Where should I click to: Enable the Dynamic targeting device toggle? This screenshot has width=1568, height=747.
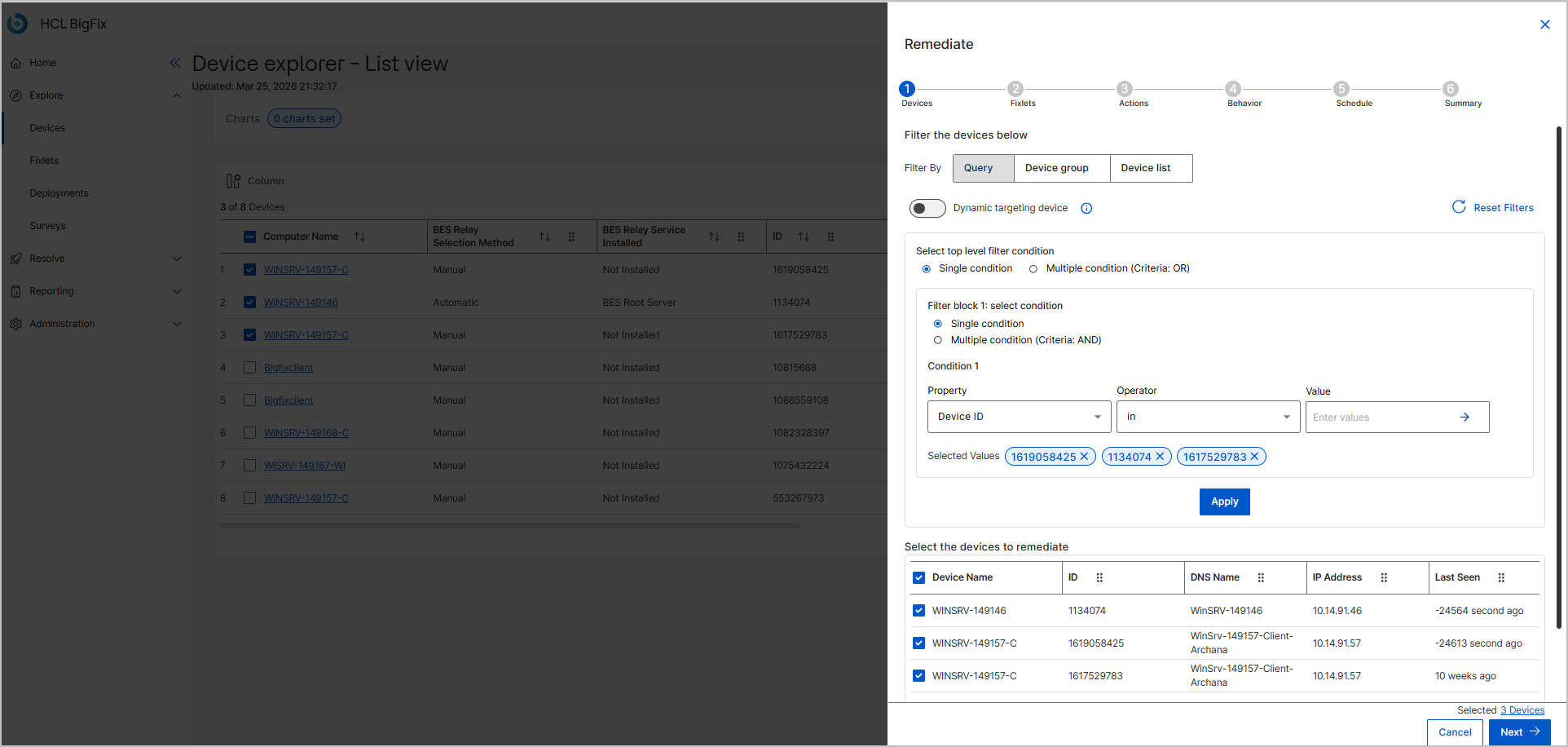pyautogui.click(x=927, y=209)
